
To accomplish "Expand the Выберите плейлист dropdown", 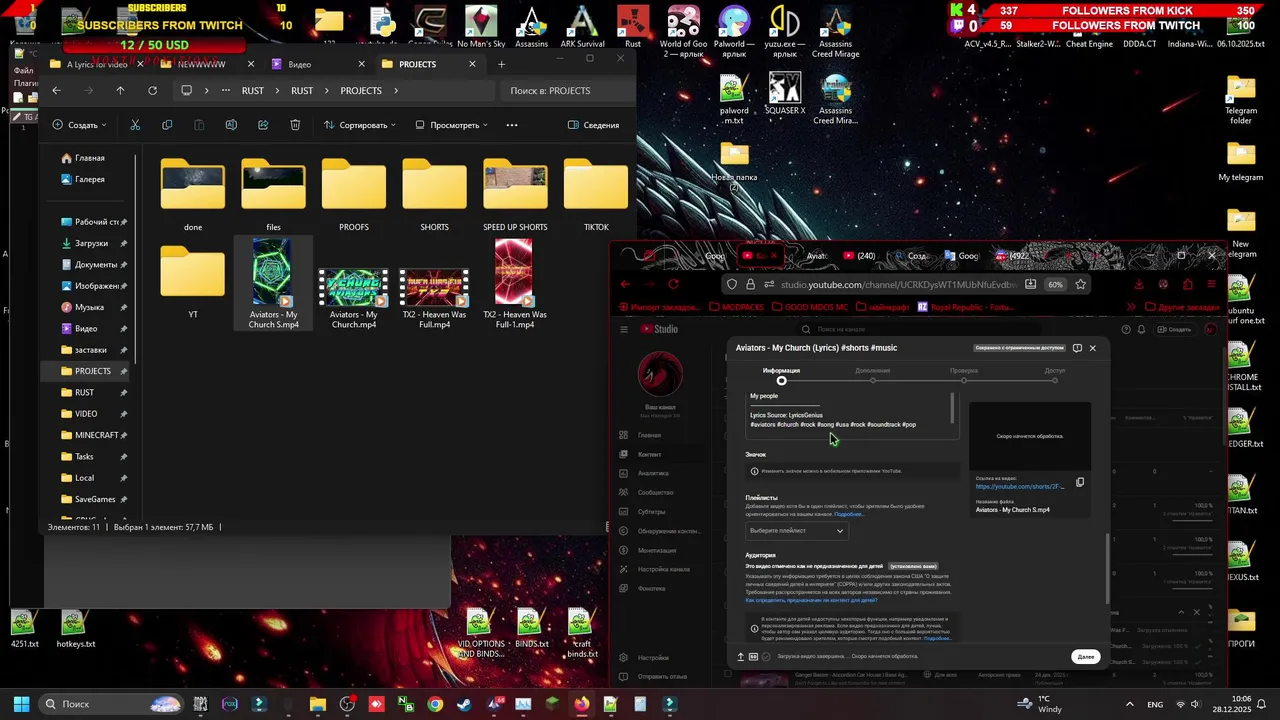I will pyautogui.click(x=797, y=531).
